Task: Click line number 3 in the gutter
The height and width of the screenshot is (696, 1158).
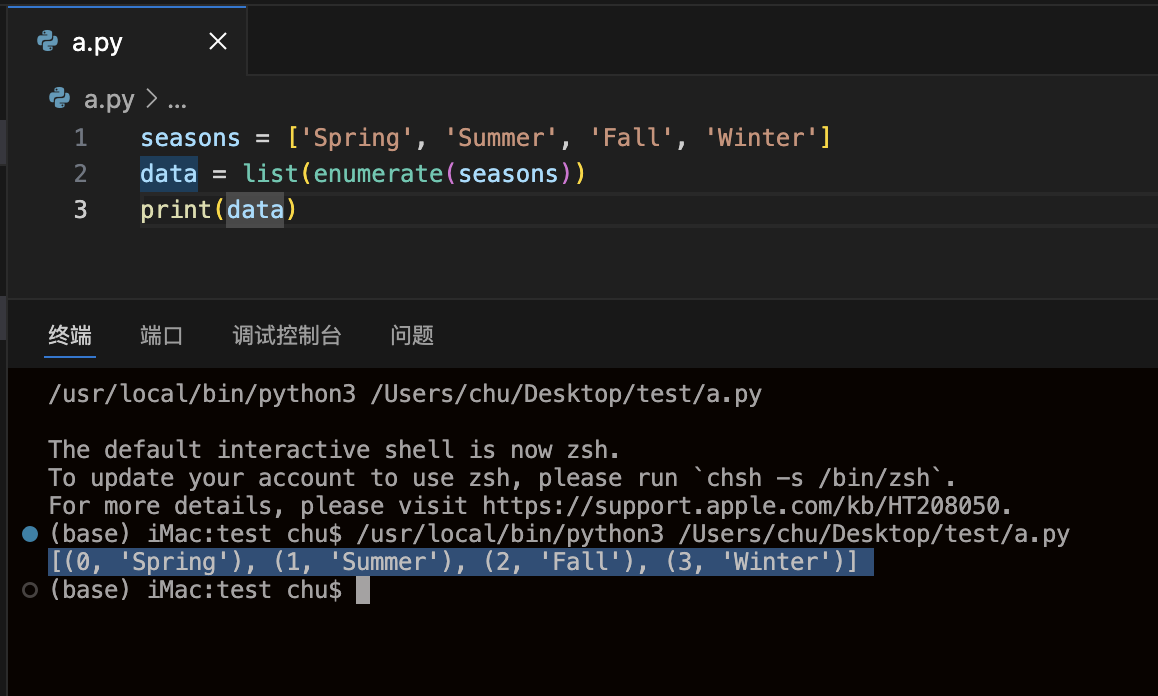Action: [x=81, y=209]
